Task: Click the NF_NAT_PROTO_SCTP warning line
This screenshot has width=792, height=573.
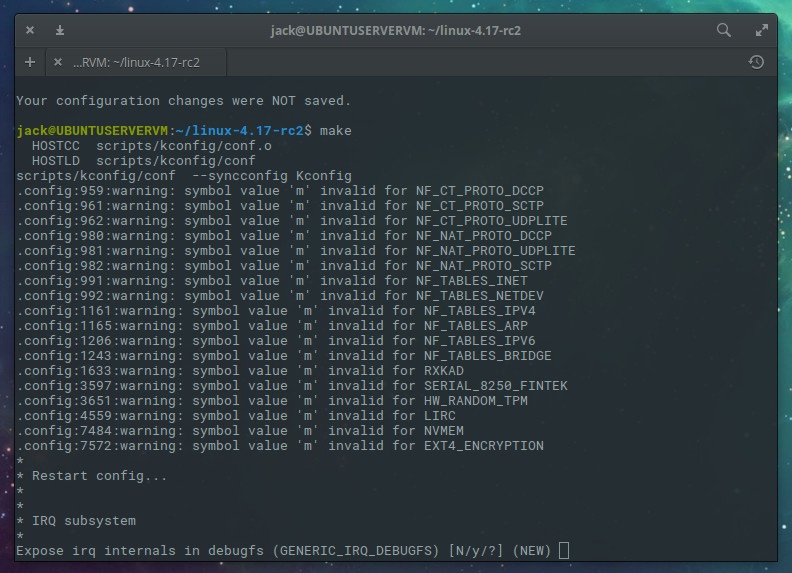Action: (x=284, y=266)
